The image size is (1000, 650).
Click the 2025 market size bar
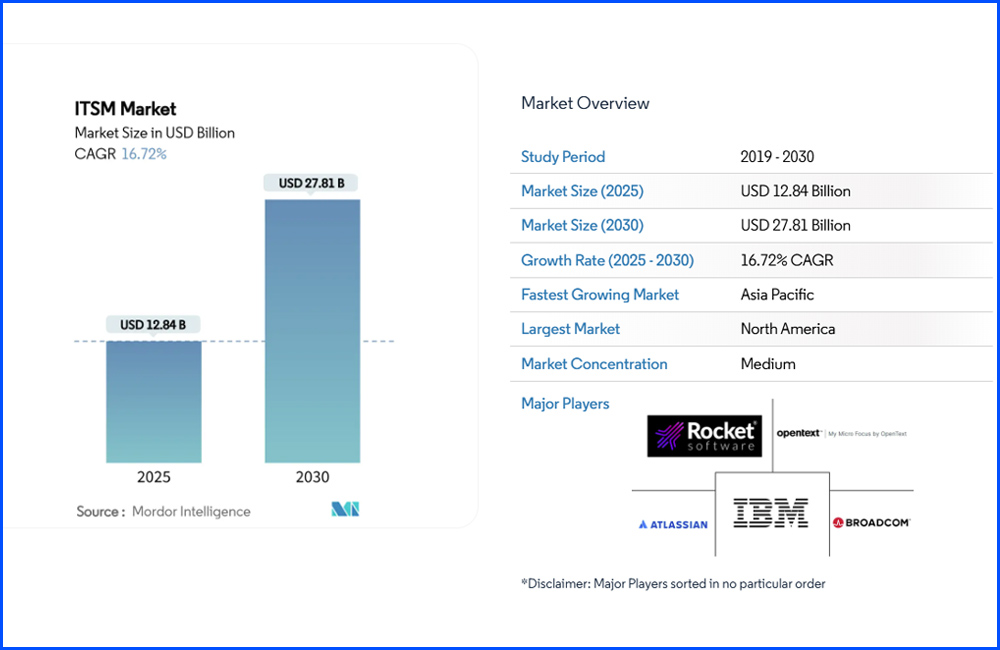154,401
